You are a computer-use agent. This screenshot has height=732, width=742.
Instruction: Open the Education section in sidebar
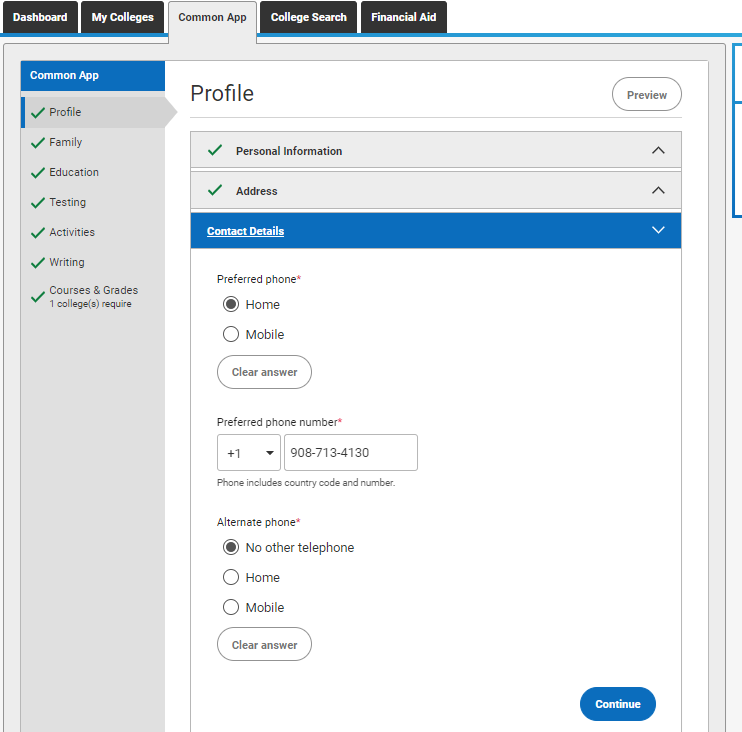74,172
